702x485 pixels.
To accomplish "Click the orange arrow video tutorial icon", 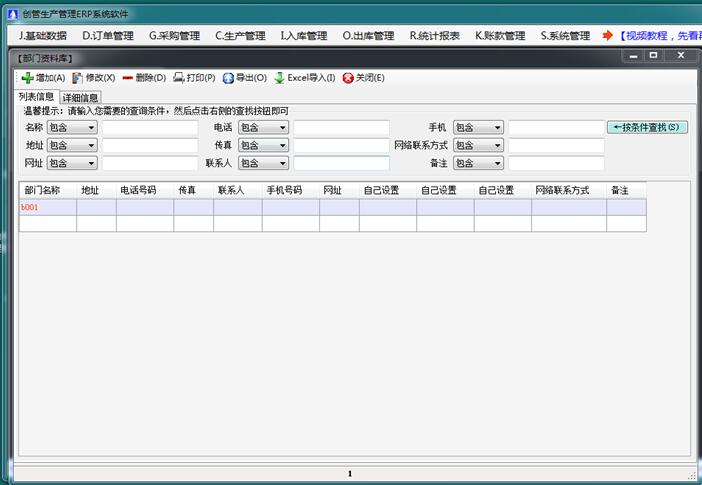I will click(607, 36).
